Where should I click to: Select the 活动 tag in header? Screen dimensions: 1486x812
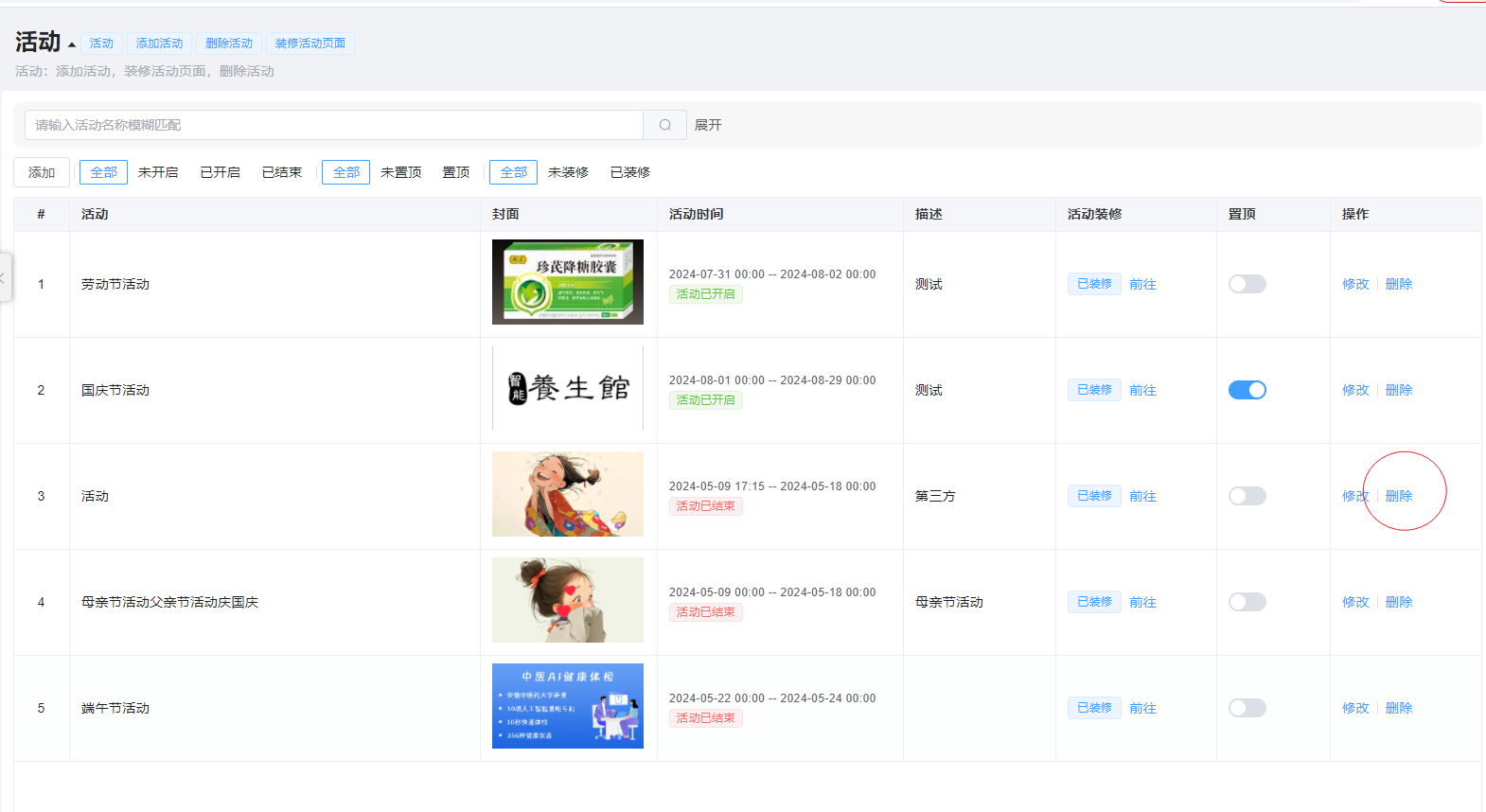click(101, 44)
